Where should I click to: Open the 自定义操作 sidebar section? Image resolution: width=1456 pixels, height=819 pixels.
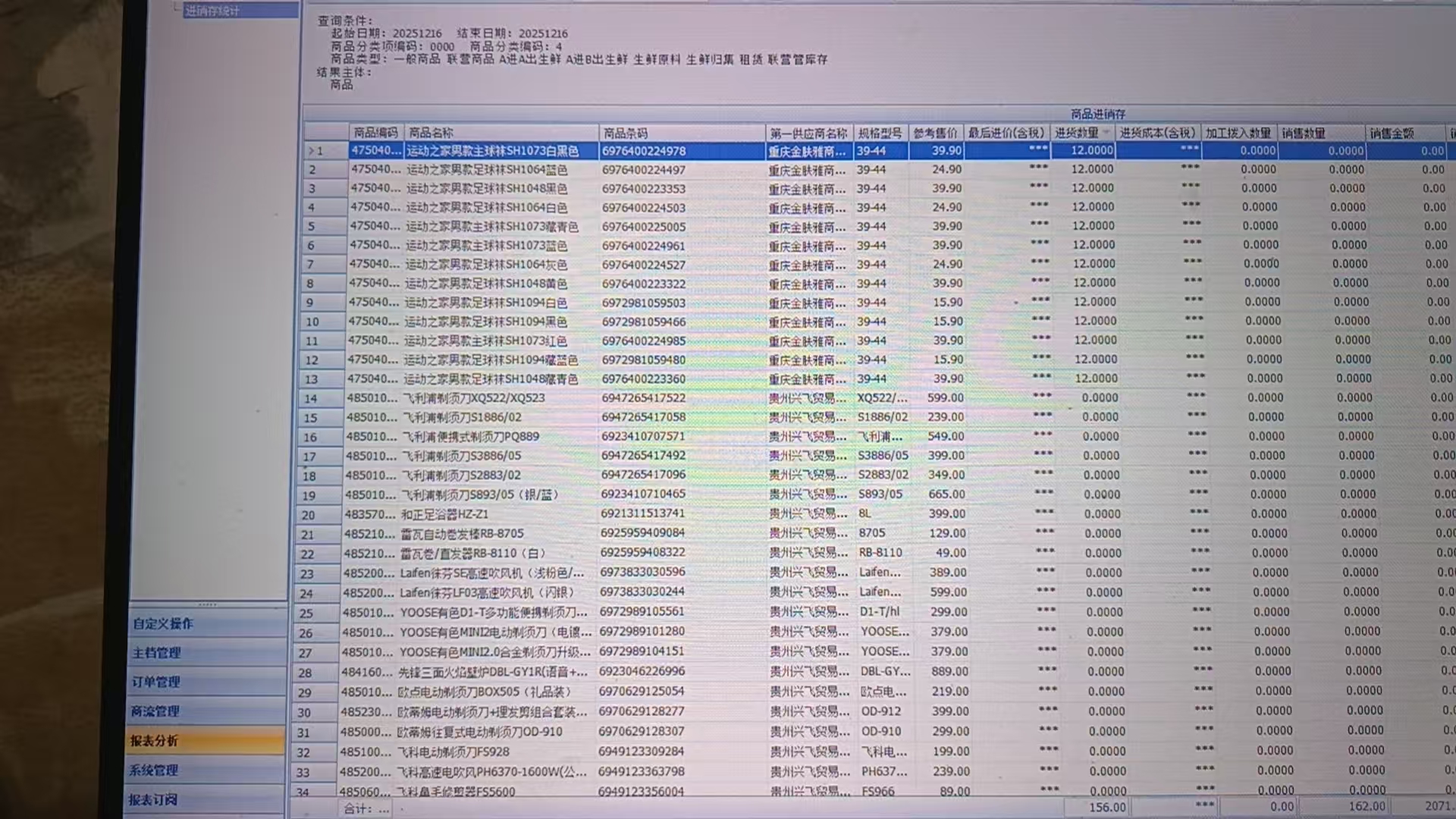pyautogui.click(x=163, y=623)
